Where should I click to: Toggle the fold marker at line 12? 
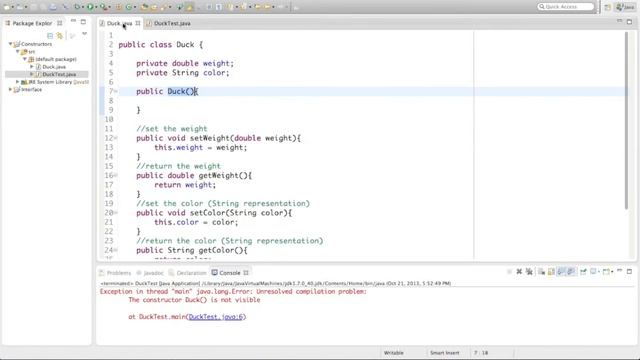116,138
